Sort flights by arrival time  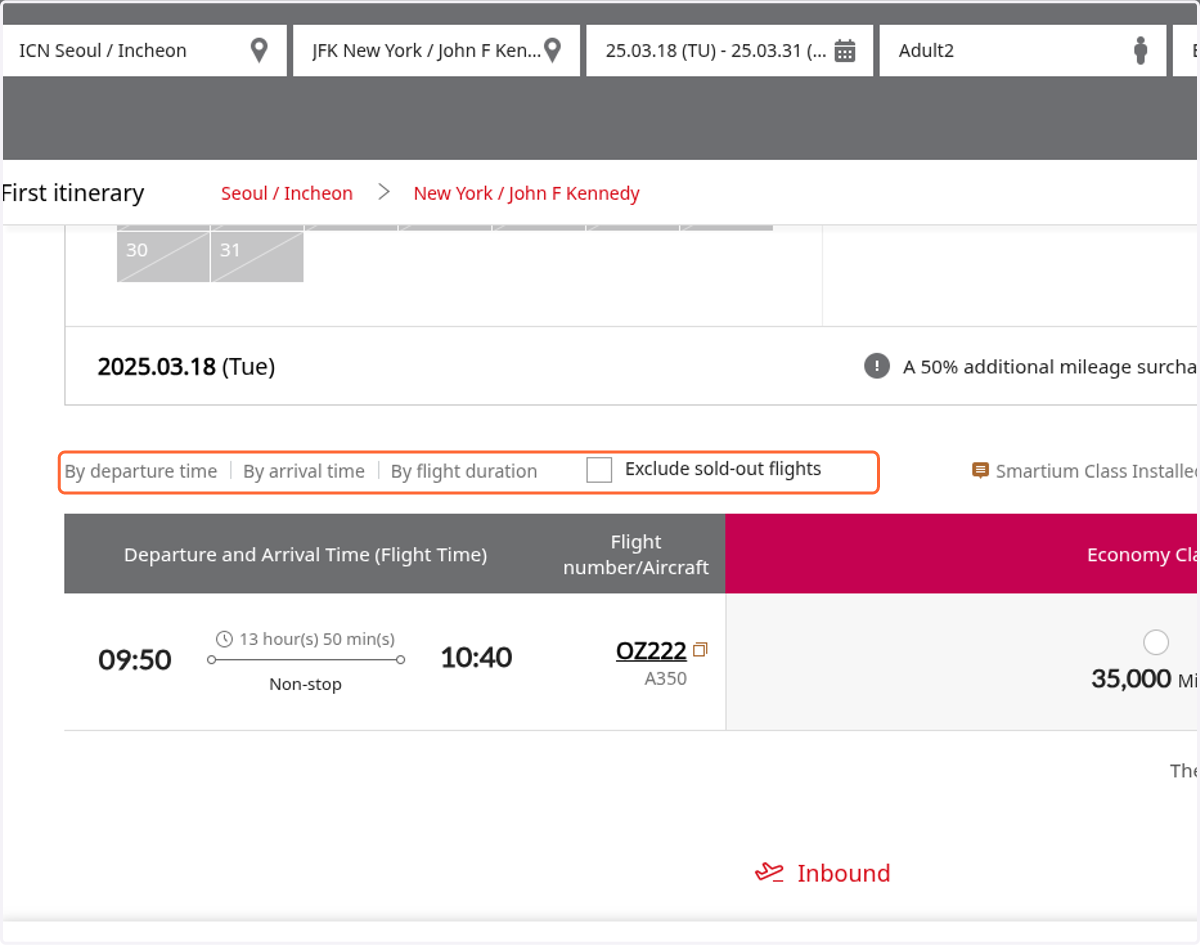click(304, 471)
